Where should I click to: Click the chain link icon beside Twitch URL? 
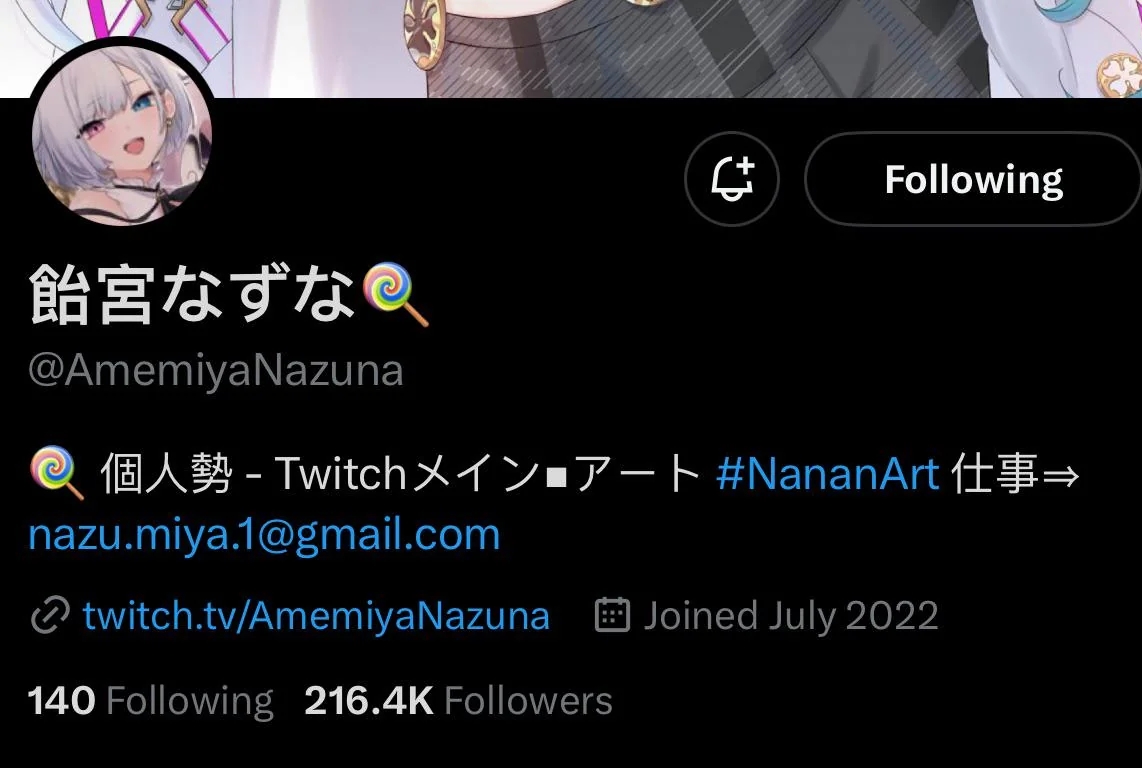coord(50,615)
